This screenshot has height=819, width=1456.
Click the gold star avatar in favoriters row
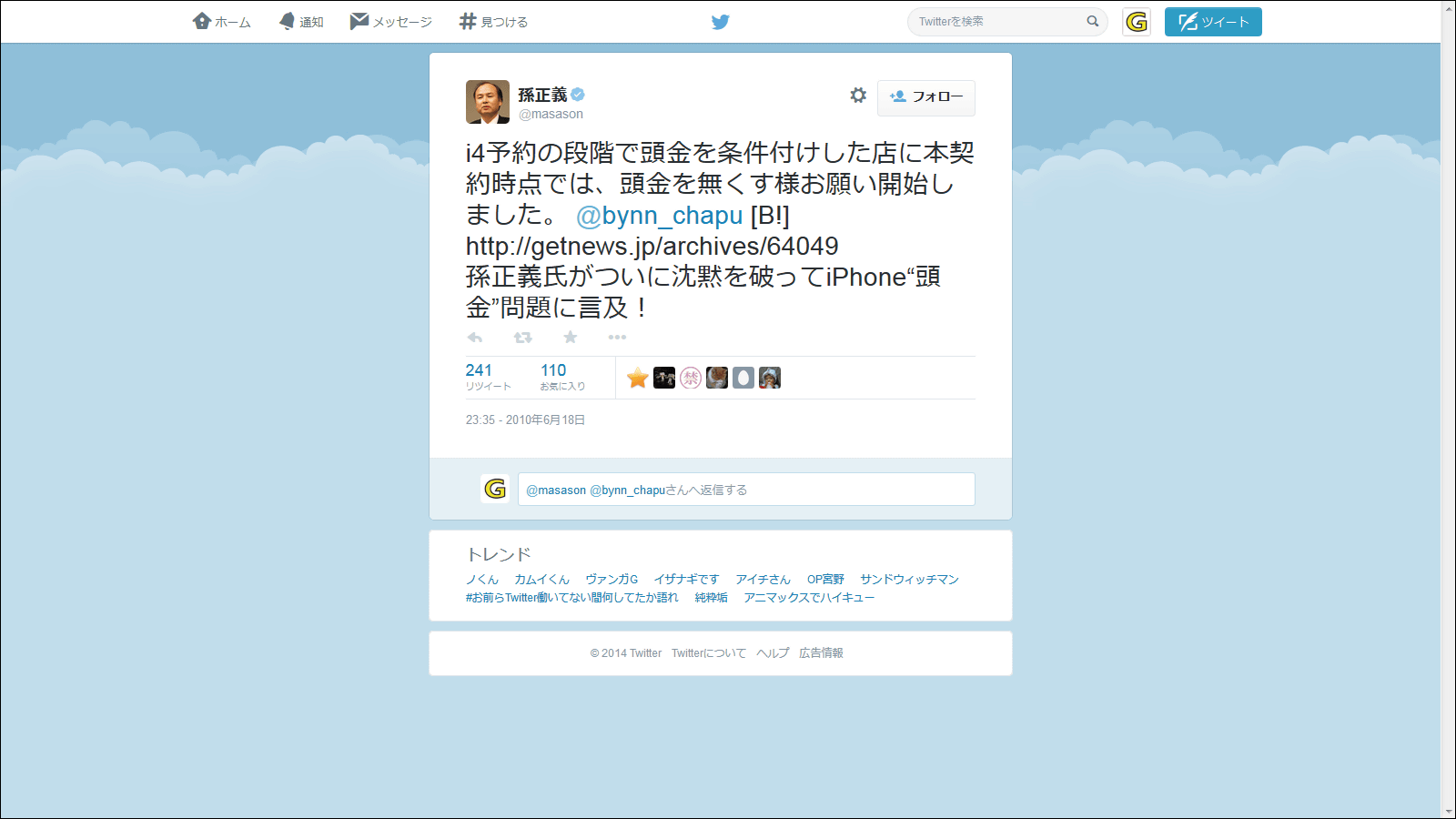pos(638,378)
